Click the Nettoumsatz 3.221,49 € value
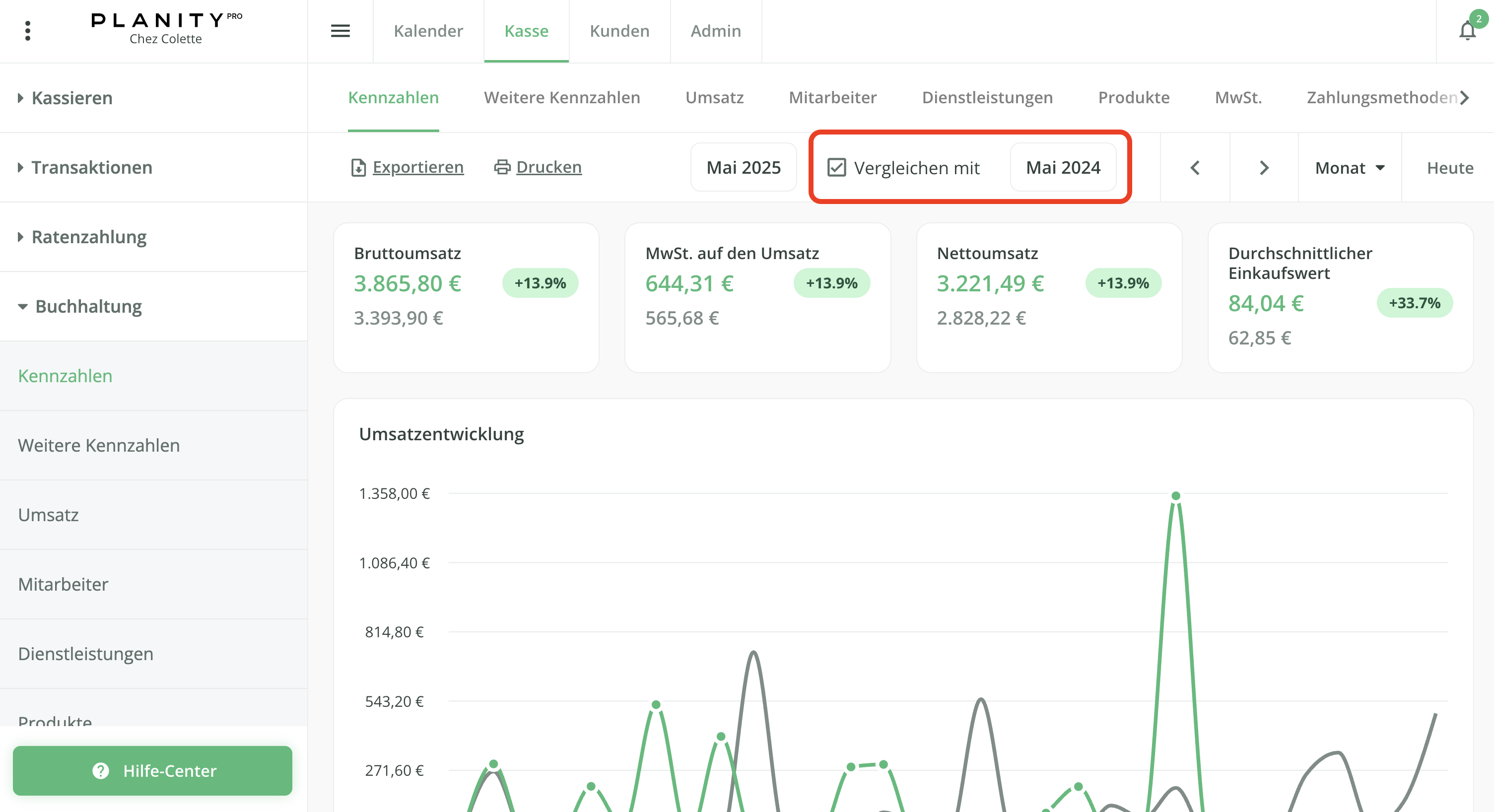 (991, 283)
